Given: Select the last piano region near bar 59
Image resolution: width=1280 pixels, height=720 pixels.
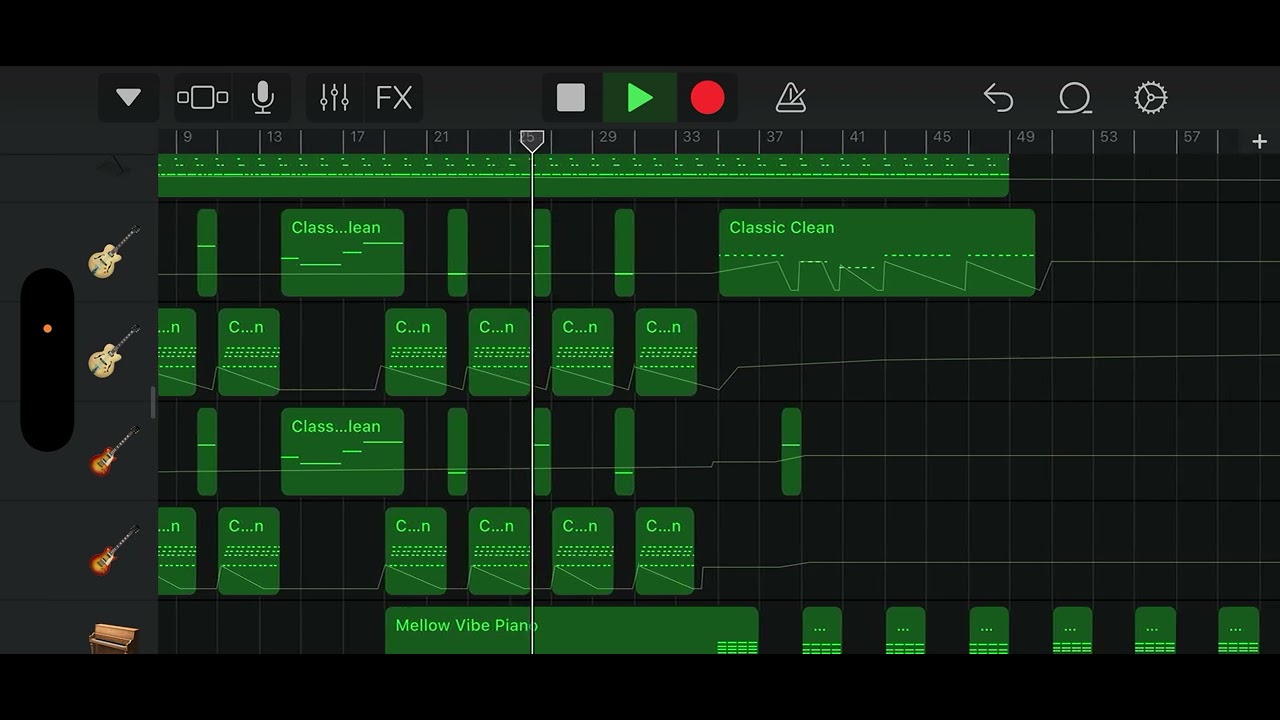Looking at the screenshot, I should coord(1239,631).
